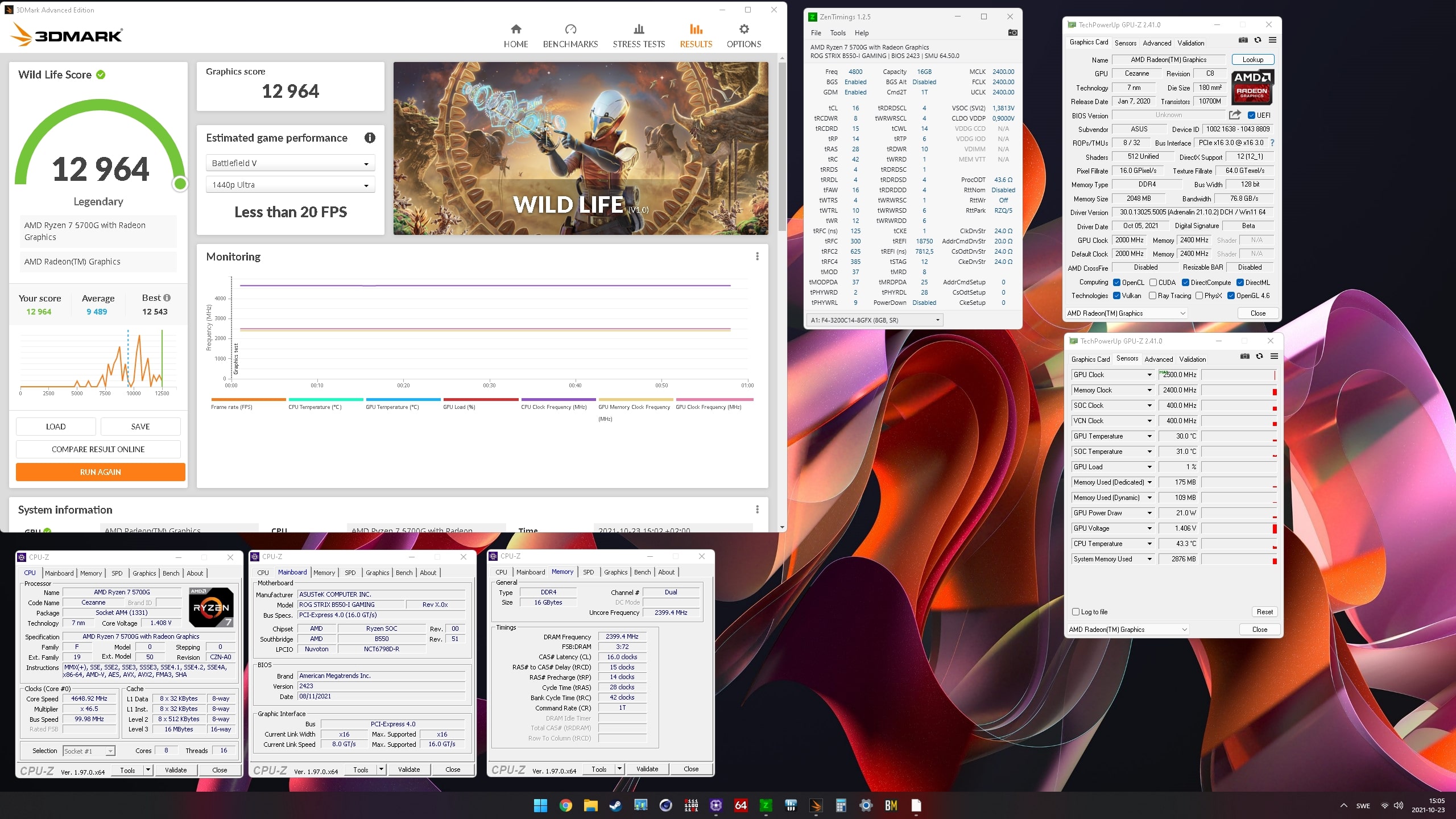Click Bus Interface question mark in GPU-Z
The image size is (1456, 819).
coord(1272,143)
